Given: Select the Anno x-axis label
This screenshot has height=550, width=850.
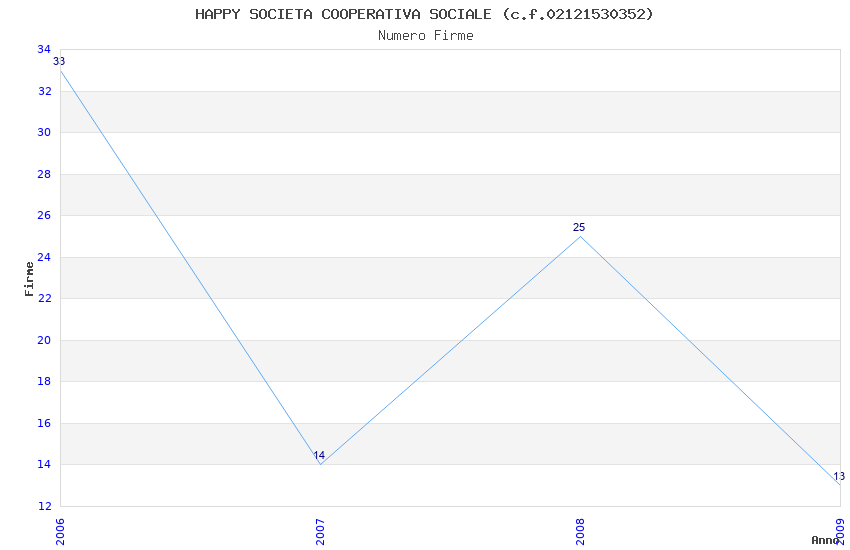Looking at the screenshot, I should tap(825, 540).
